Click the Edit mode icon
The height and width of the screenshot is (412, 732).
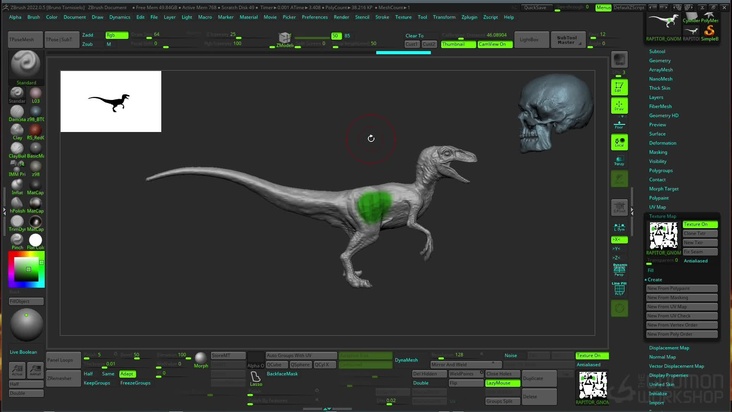619,87
